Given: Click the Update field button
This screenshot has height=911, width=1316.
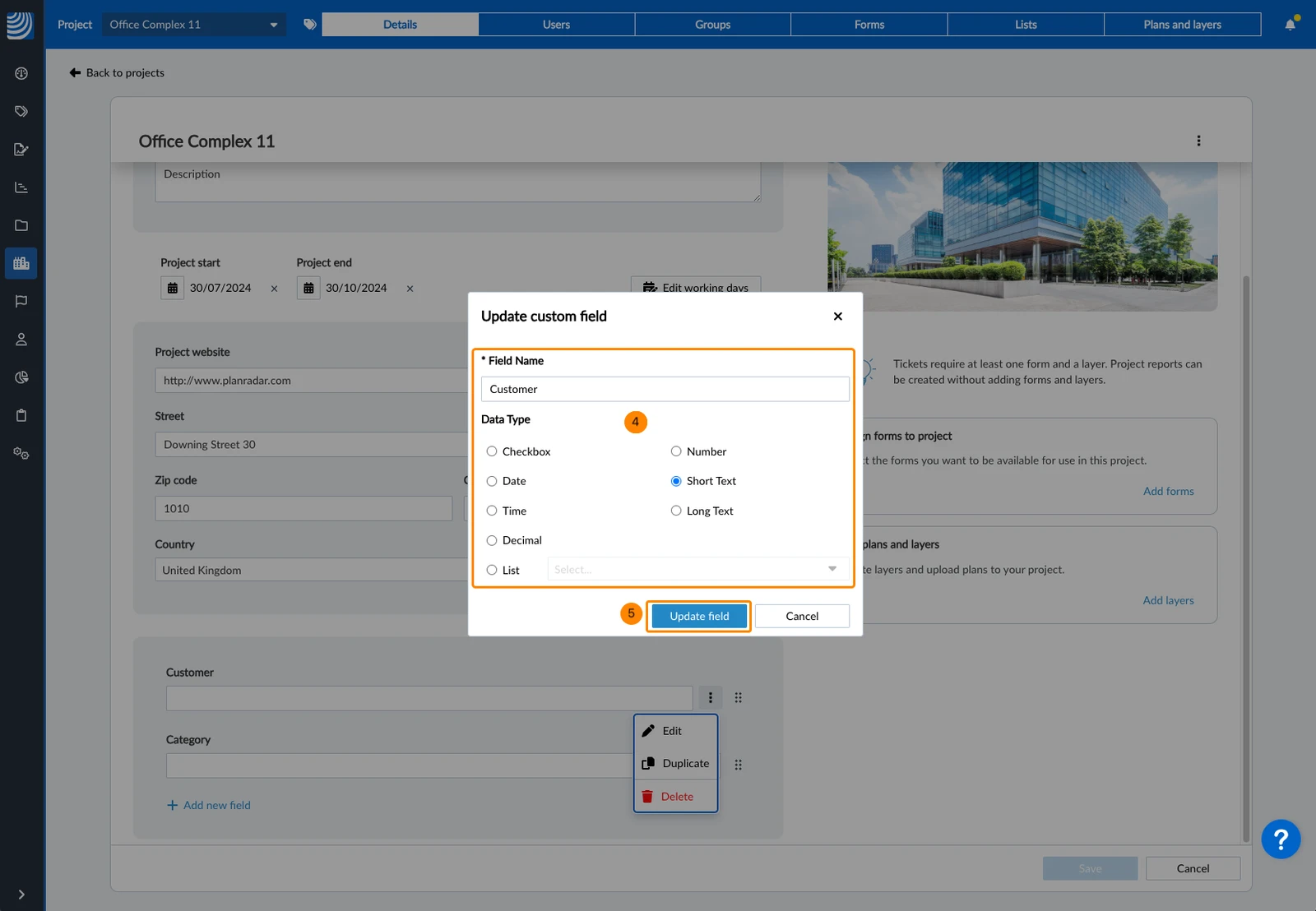Looking at the screenshot, I should pyautogui.click(x=699, y=616).
